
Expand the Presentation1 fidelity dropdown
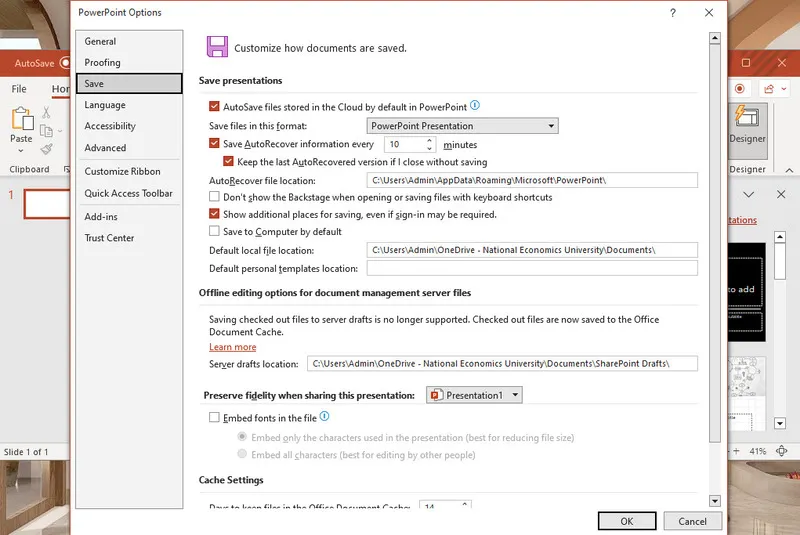474,395
